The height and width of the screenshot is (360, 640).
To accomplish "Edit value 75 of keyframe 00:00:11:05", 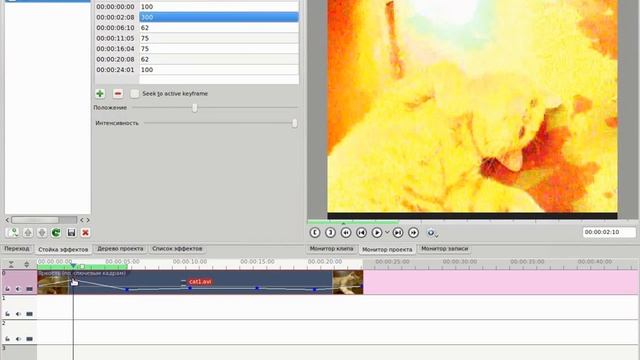I will click(x=219, y=38).
